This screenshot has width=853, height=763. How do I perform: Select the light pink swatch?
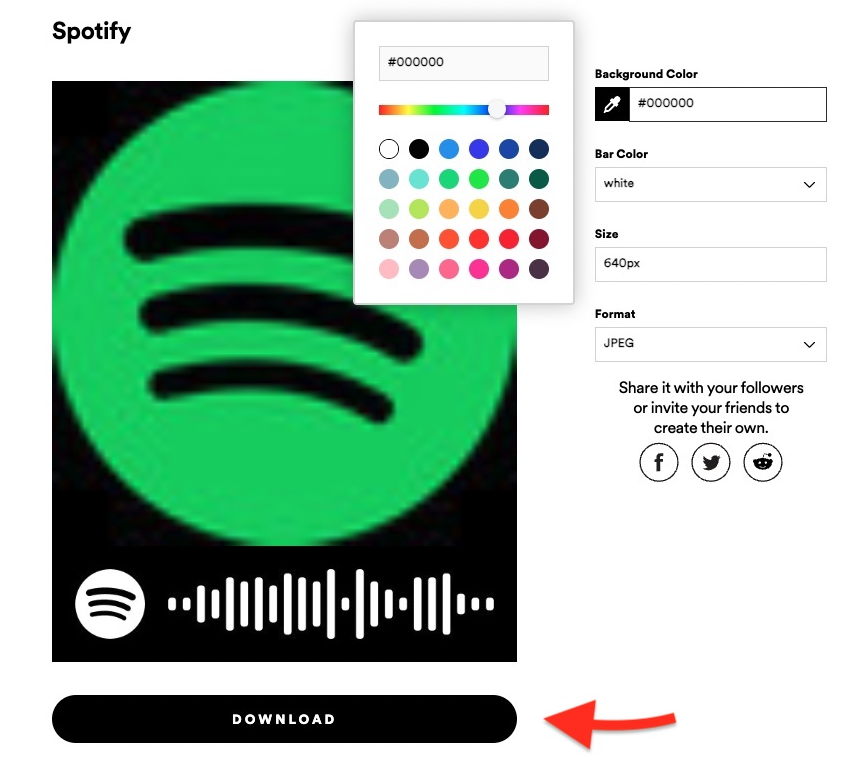click(x=389, y=269)
